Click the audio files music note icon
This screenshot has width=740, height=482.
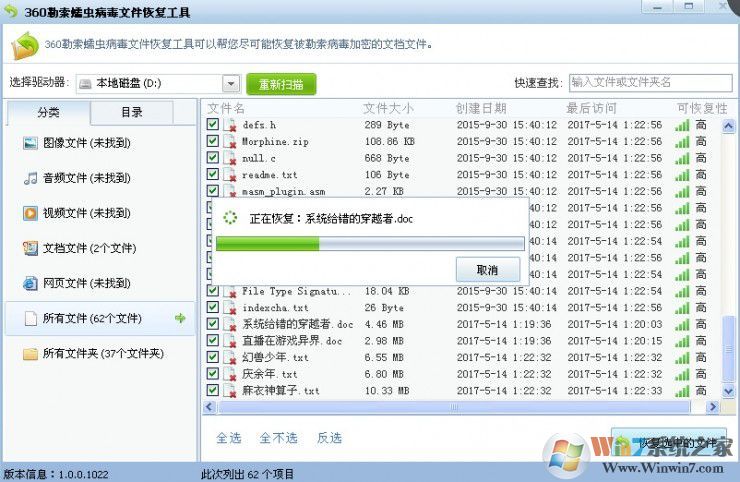pyautogui.click(x=31, y=178)
